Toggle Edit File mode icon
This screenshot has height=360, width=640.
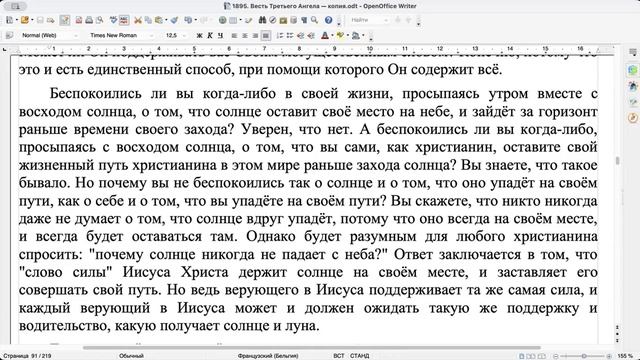click(65, 20)
